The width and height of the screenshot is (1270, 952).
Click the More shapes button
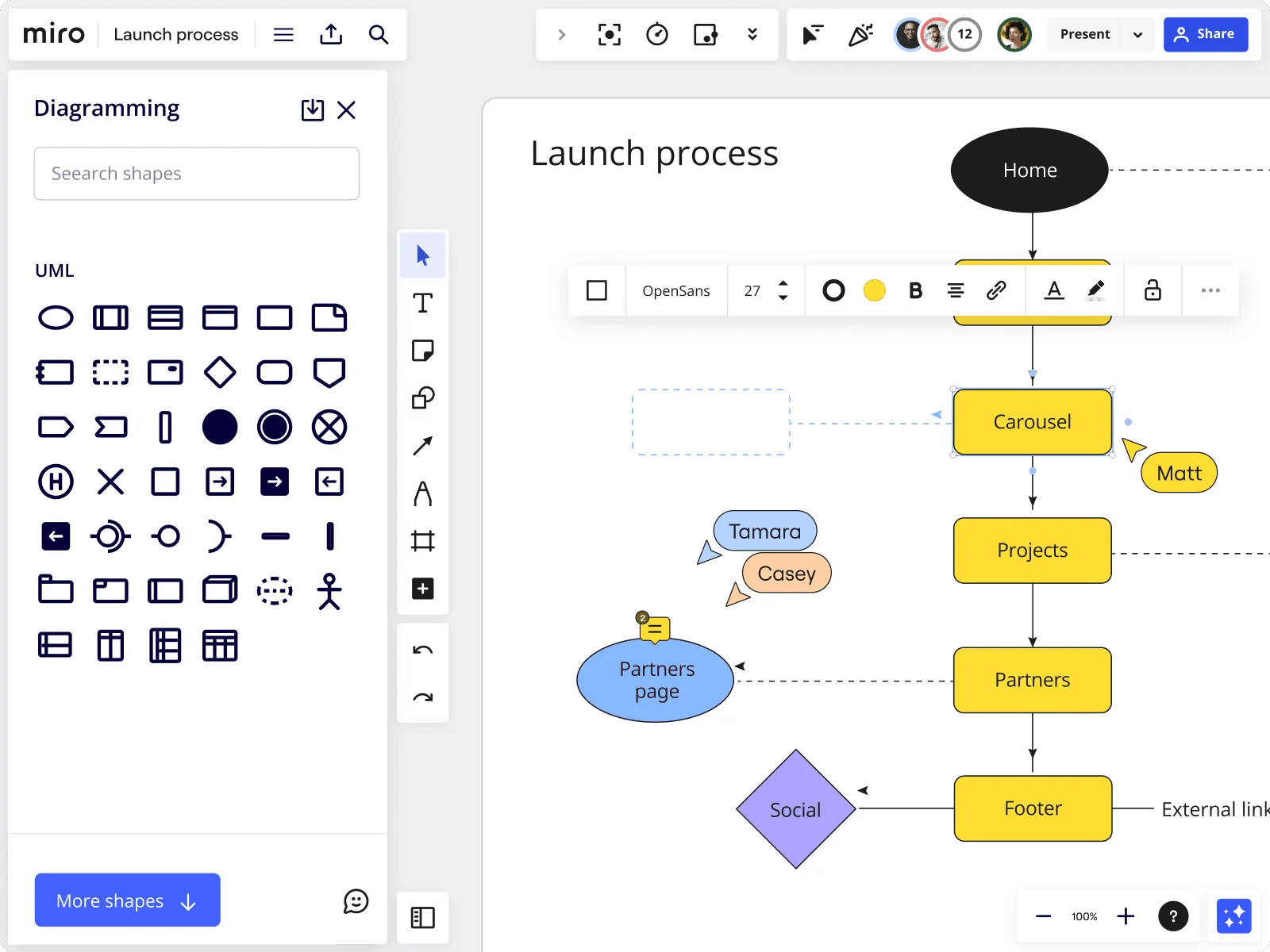point(127,900)
